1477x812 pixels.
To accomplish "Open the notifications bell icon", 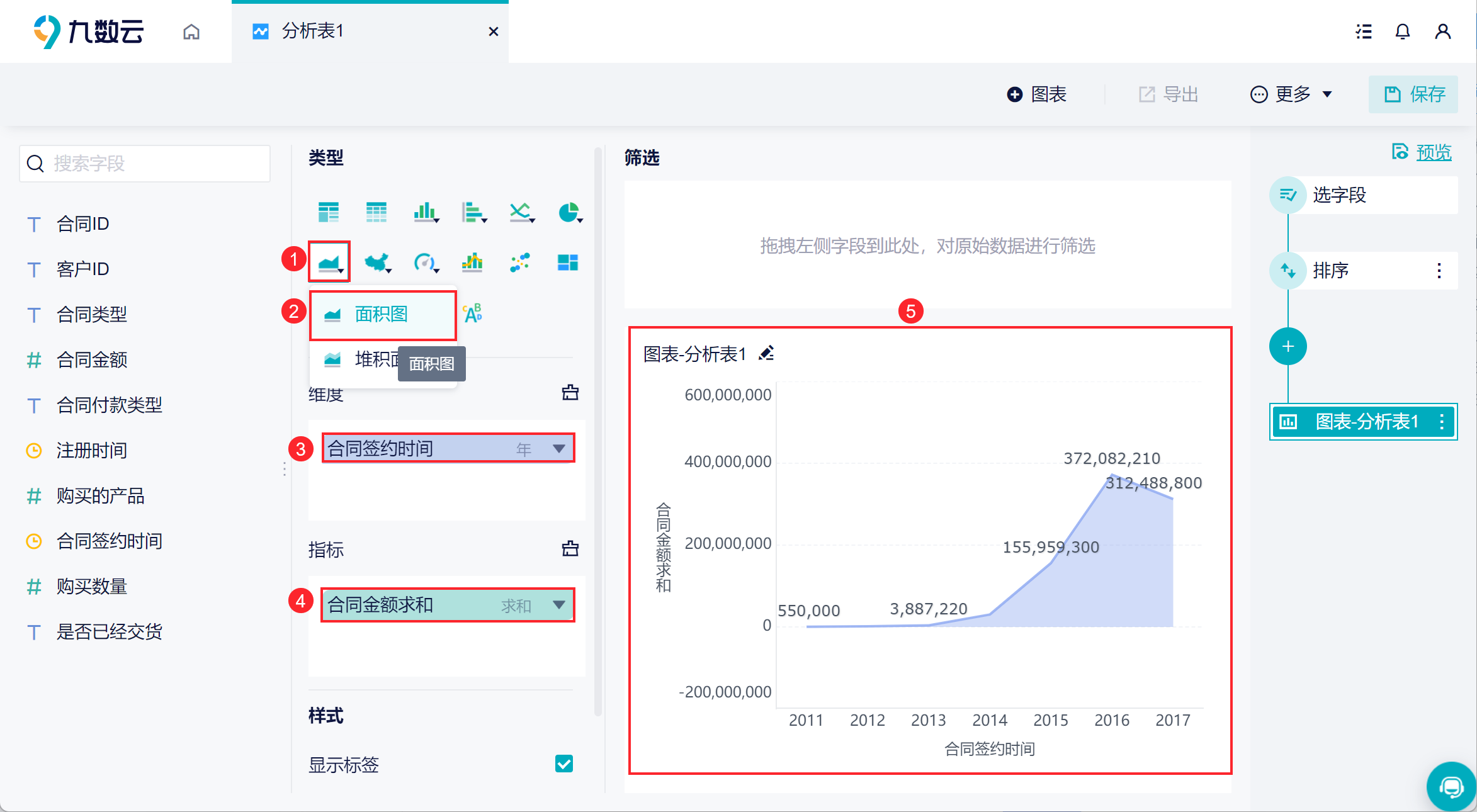I will pos(1402,31).
